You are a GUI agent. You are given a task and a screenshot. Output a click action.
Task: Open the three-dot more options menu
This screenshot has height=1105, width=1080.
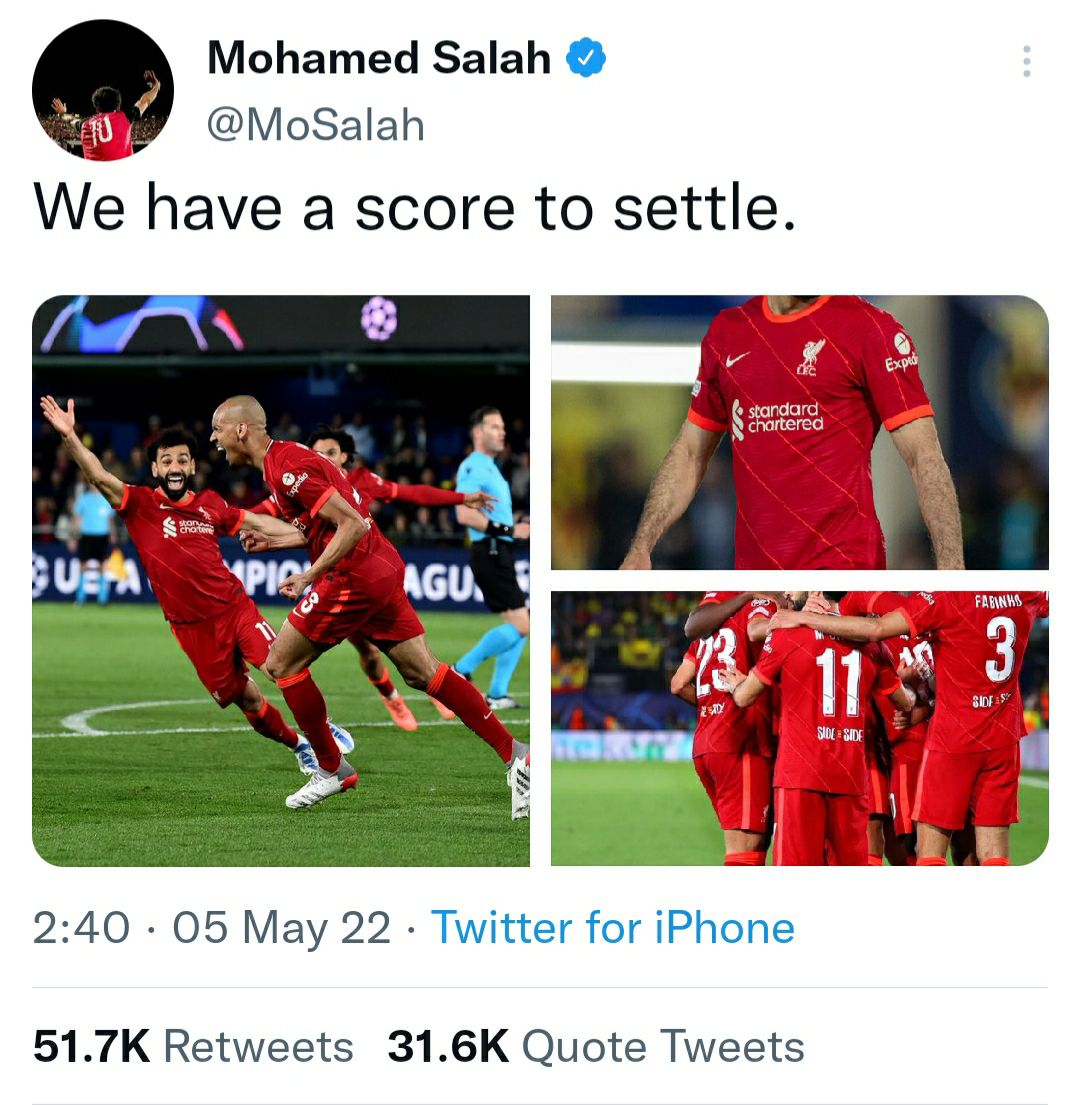click(1026, 61)
